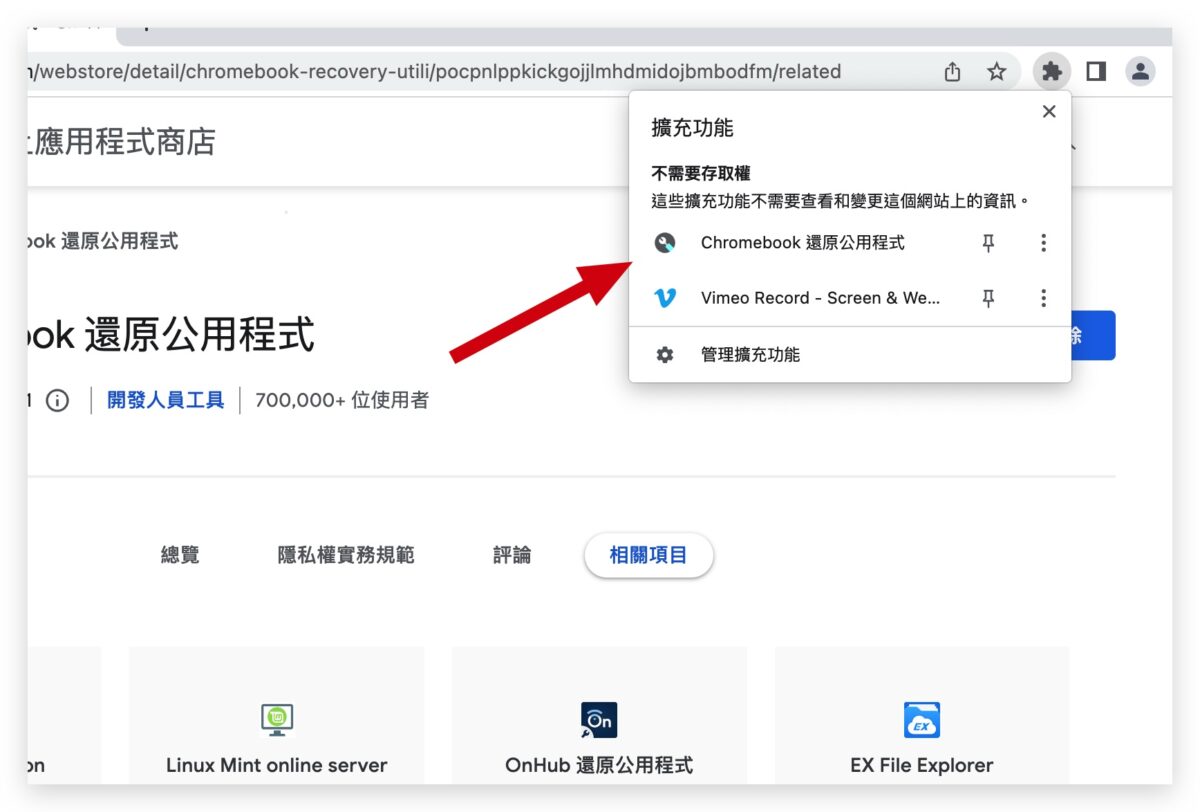Switch to the 總覽 tab
1200x812 pixels.
tap(180, 555)
